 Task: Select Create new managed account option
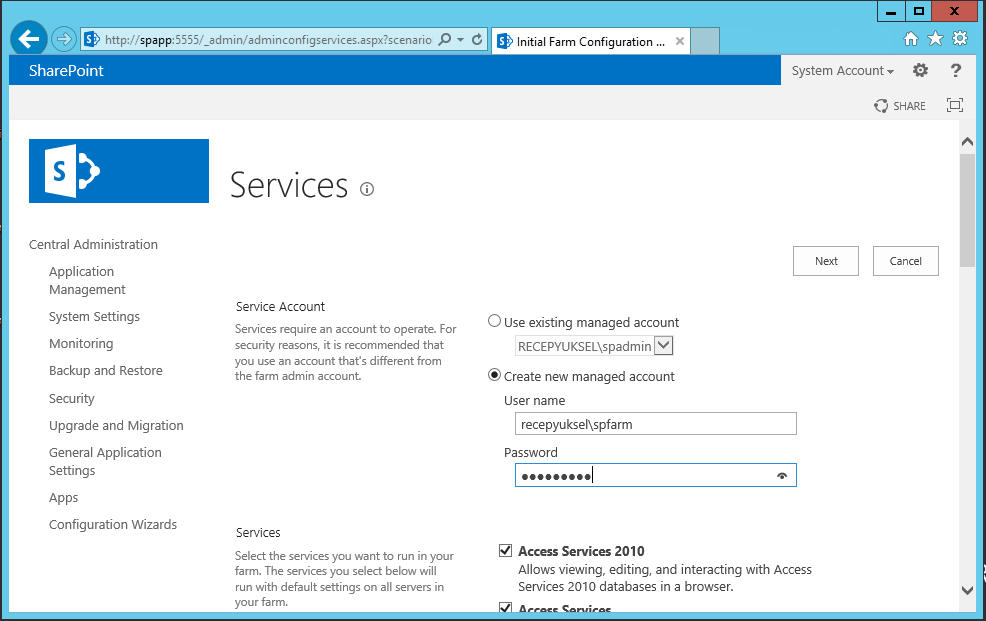(495, 375)
